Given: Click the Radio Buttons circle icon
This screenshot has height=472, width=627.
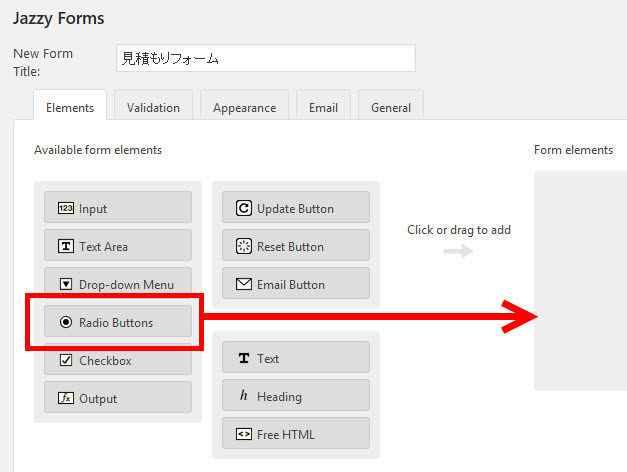Looking at the screenshot, I should (66, 322).
